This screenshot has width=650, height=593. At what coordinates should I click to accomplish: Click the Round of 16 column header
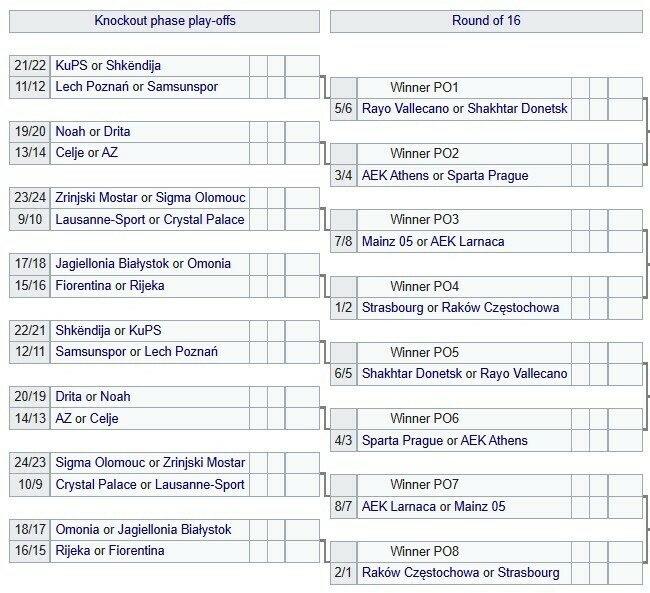(486, 20)
